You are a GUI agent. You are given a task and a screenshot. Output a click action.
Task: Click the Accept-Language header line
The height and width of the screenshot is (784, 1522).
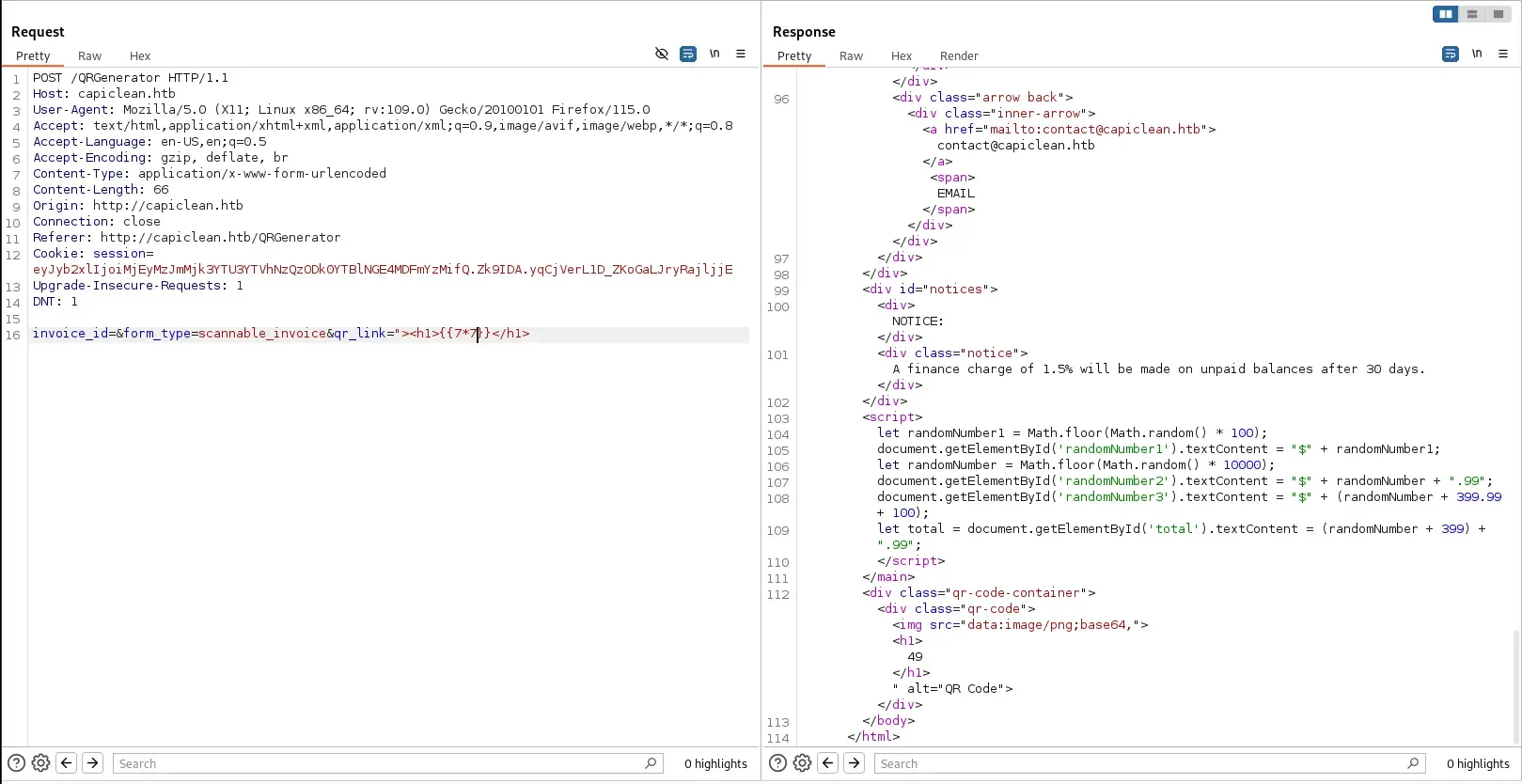(x=149, y=142)
